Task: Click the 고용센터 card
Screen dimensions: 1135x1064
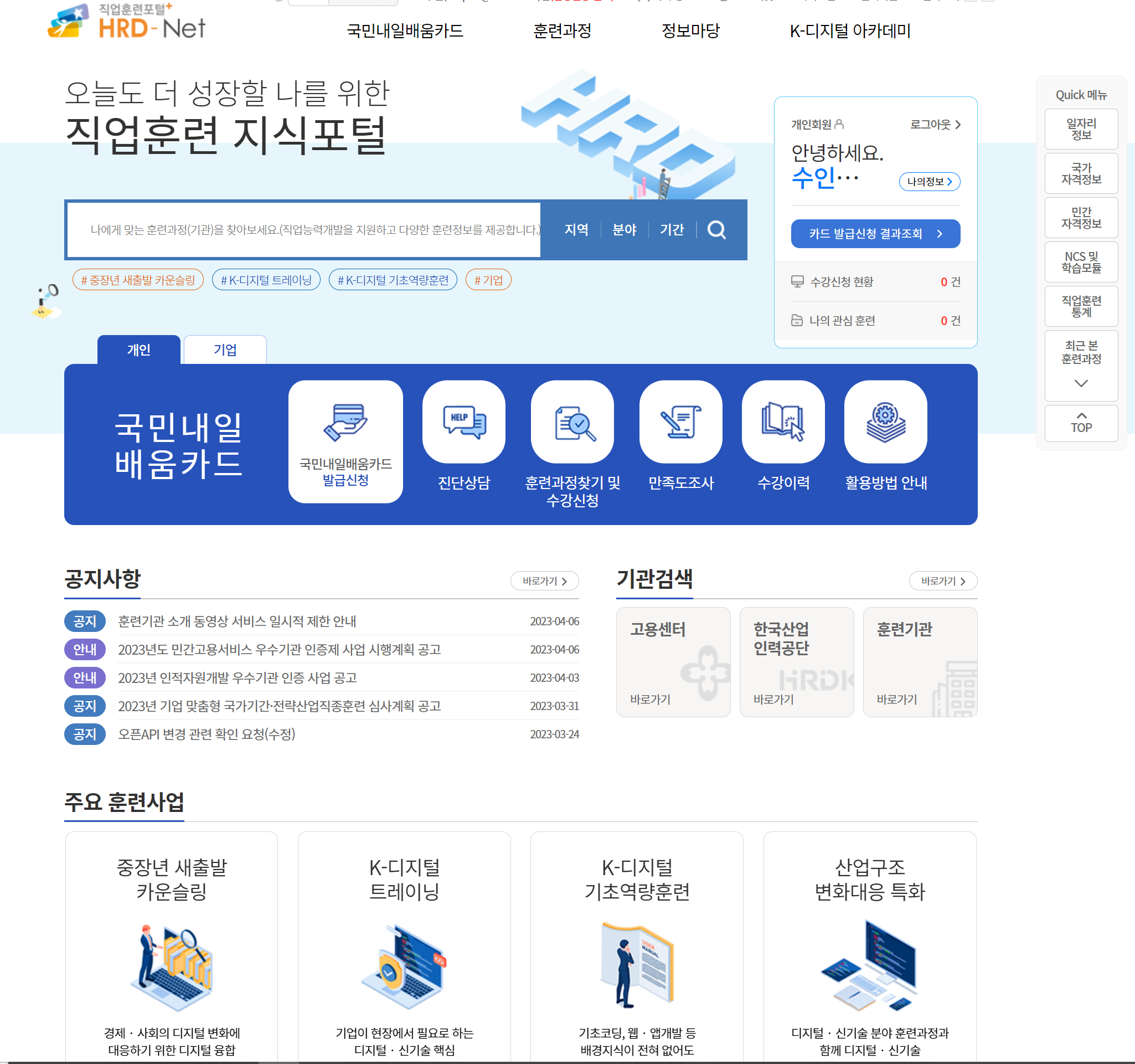Action: pyautogui.click(x=673, y=662)
